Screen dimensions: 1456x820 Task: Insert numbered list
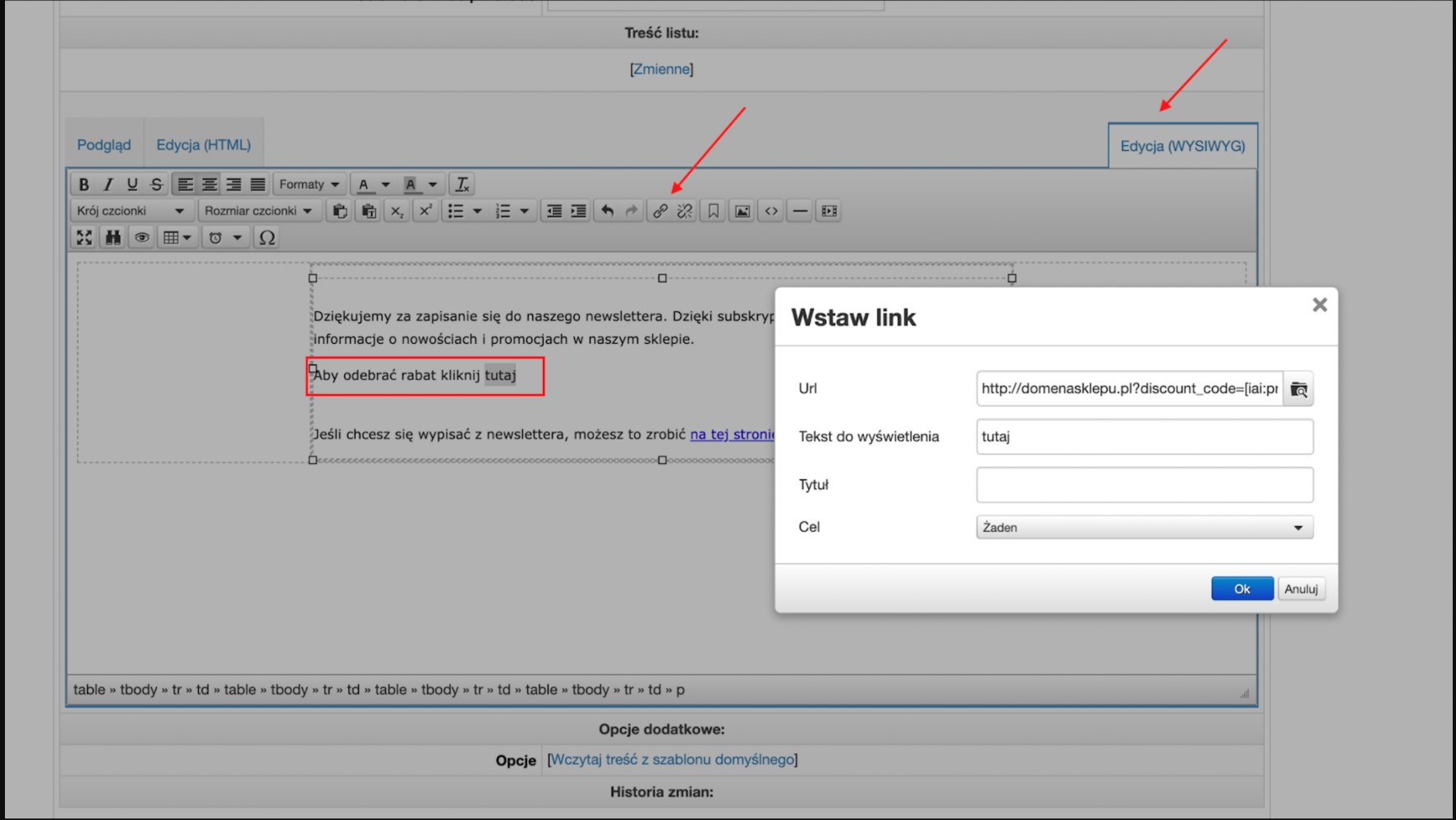pos(503,211)
